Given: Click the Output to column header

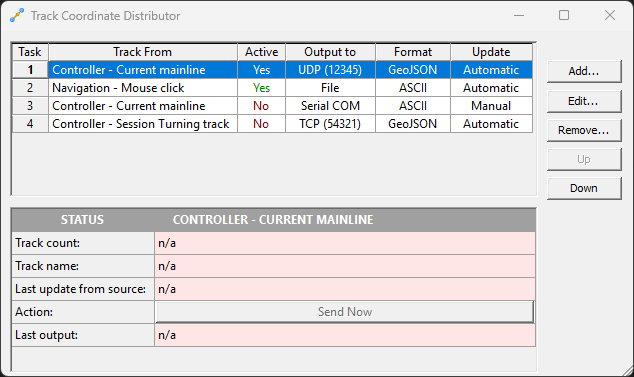Looking at the screenshot, I should point(330,52).
